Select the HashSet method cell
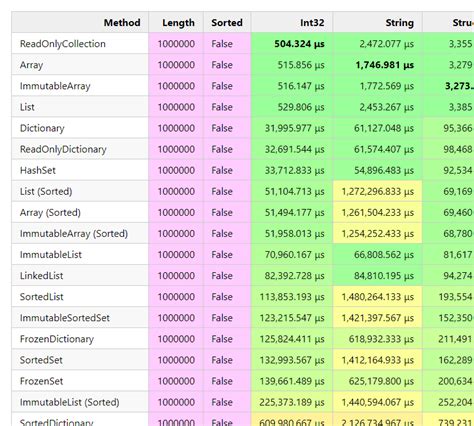The width and height of the screenshot is (474, 426). pos(80,170)
